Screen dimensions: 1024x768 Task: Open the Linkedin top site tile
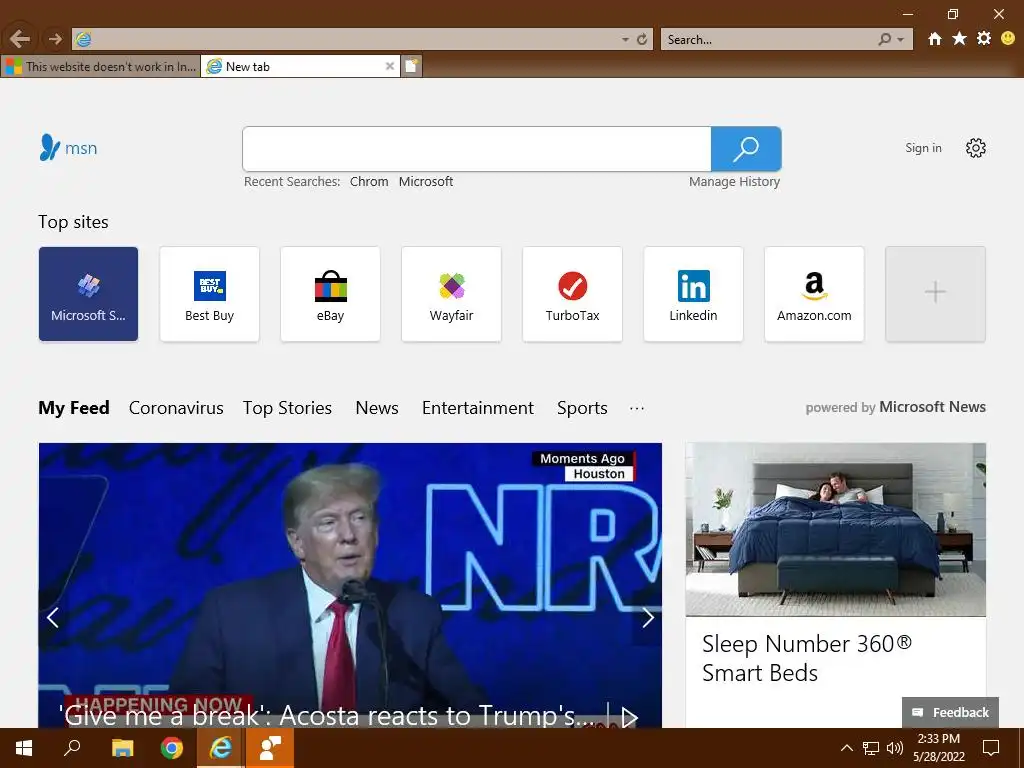[x=694, y=294]
